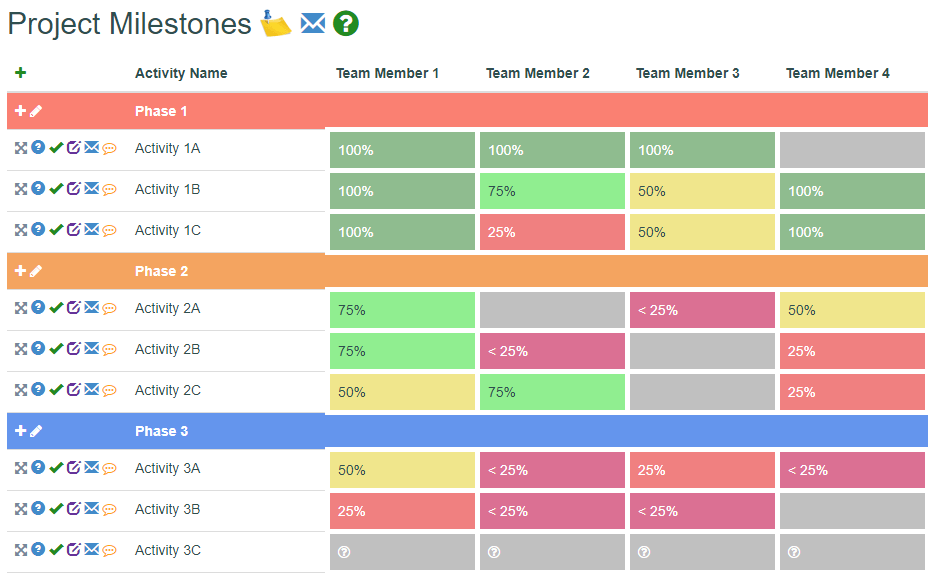Toggle the green checkmark for Activity 1B

(57, 189)
